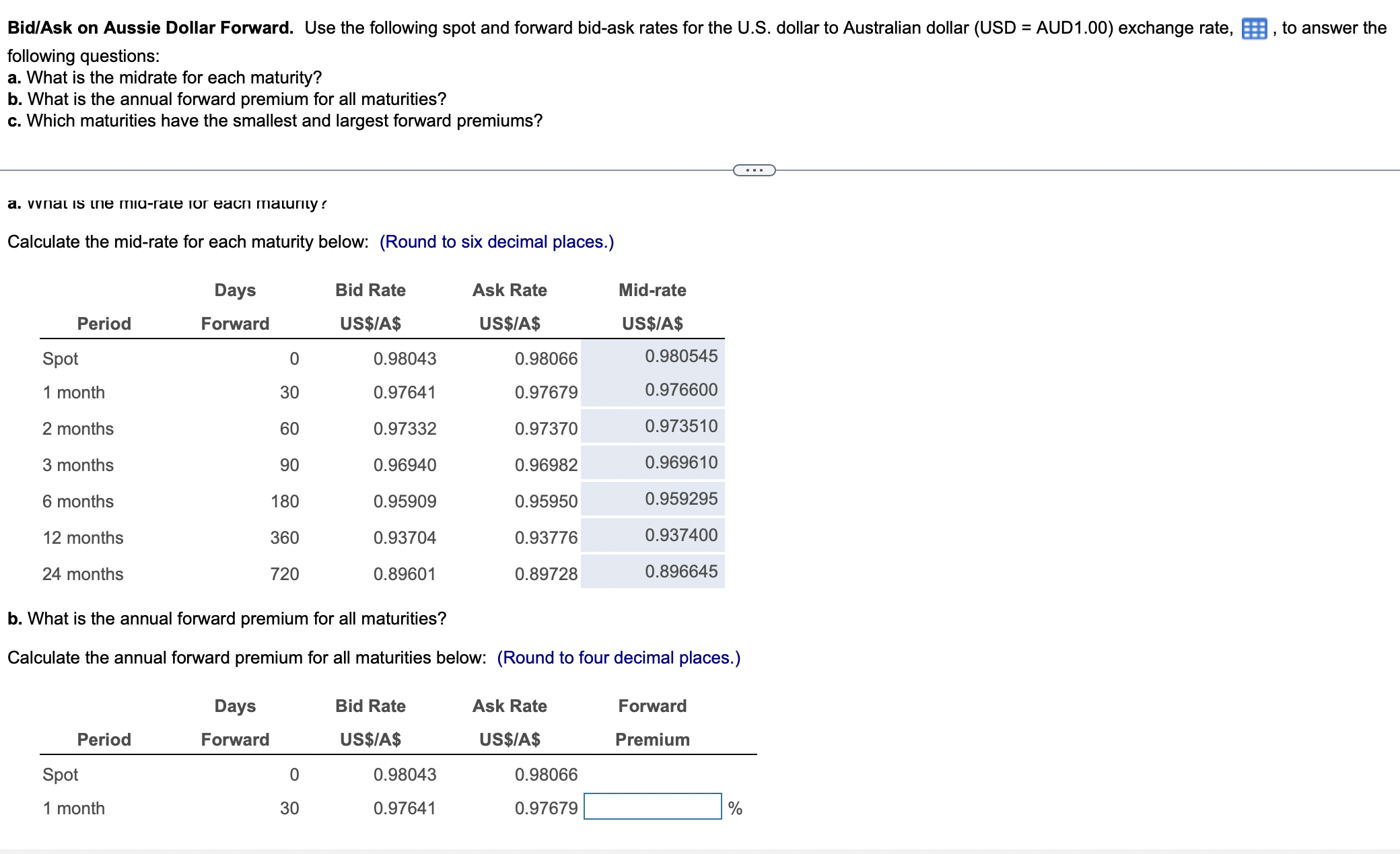Open the exchange rate data table icon
This screenshot has height=854, width=1400.
[x=1253, y=29]
